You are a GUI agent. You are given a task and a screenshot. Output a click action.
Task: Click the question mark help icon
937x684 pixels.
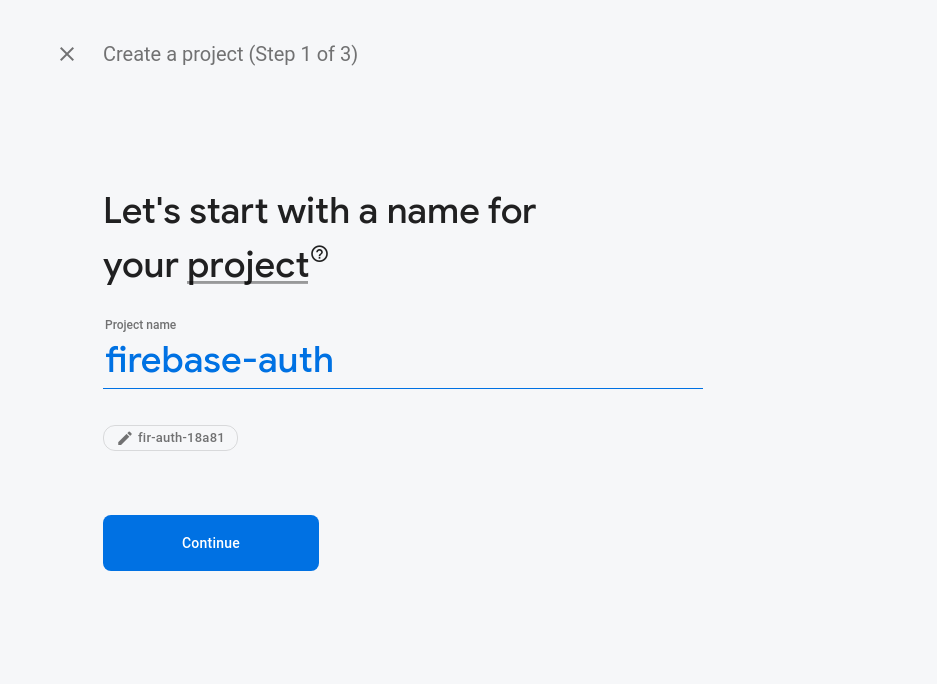pyautogui.click(x=320, y=254)
